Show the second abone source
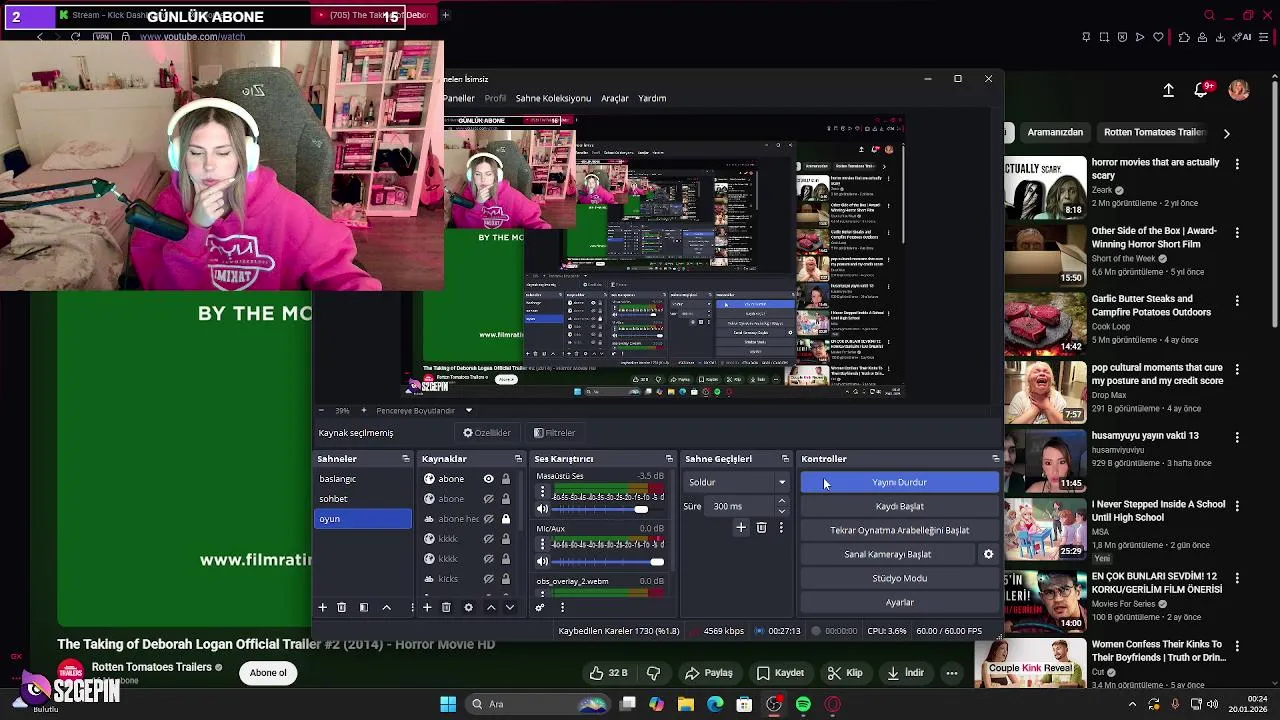This screenshot has width=1280, height=720. [x=488, y=499]
